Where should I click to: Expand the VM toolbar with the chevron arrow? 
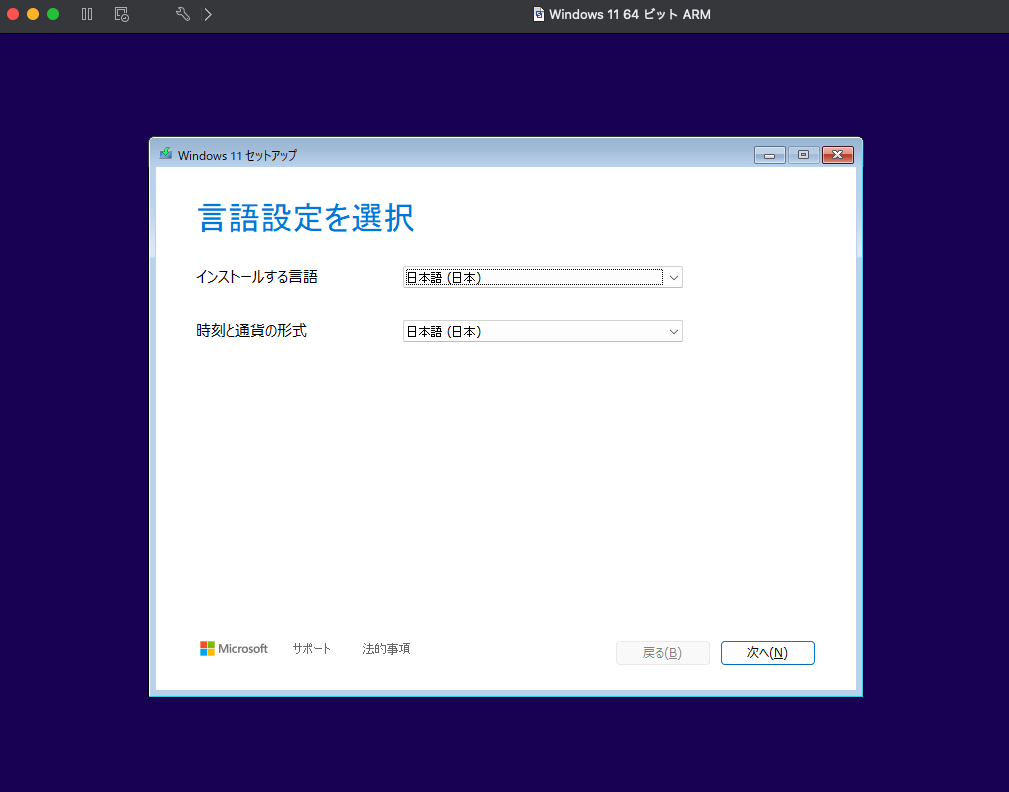pyautogui.click(x=207, y=14)
